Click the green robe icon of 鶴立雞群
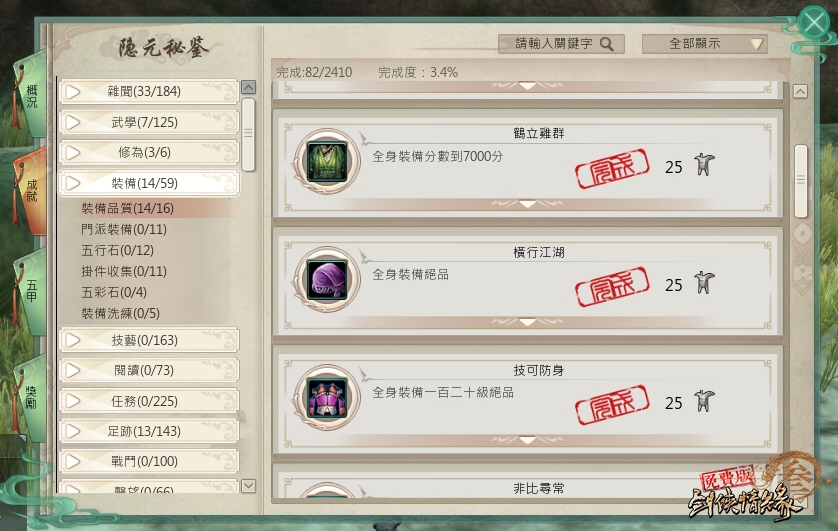The width and height of the screenshot is (838, 531). coord(327,161)
